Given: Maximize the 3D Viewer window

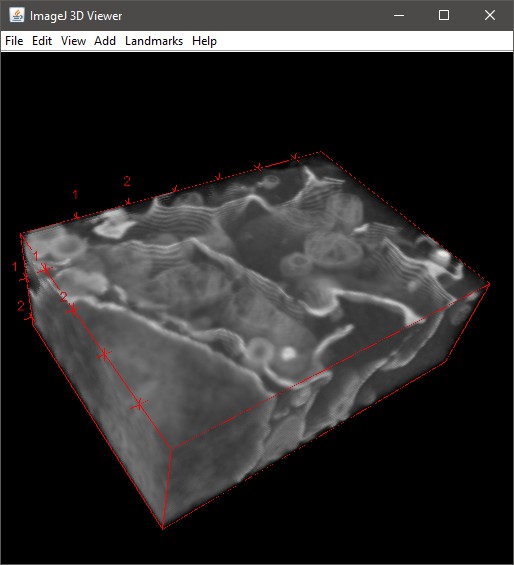Looking at the screenshot, I should point(444,15).
